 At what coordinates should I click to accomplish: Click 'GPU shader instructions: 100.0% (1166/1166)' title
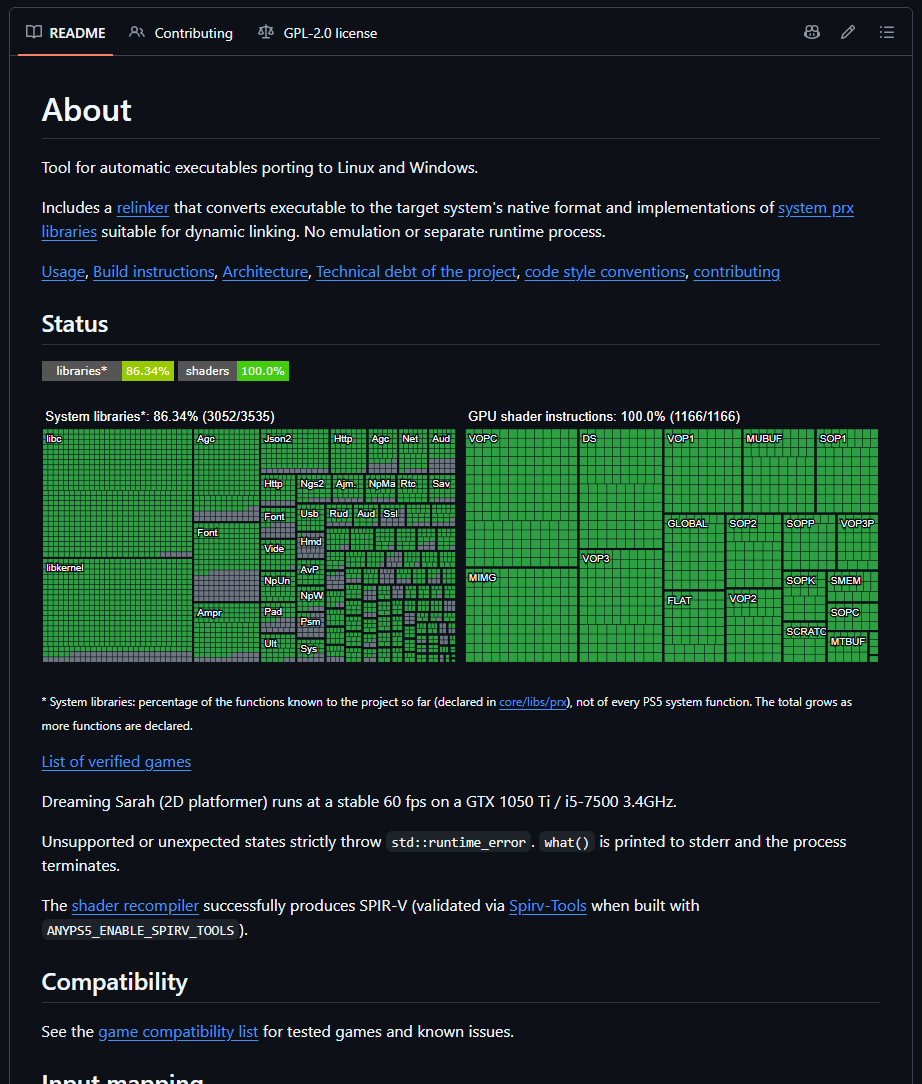pos(604,416)
